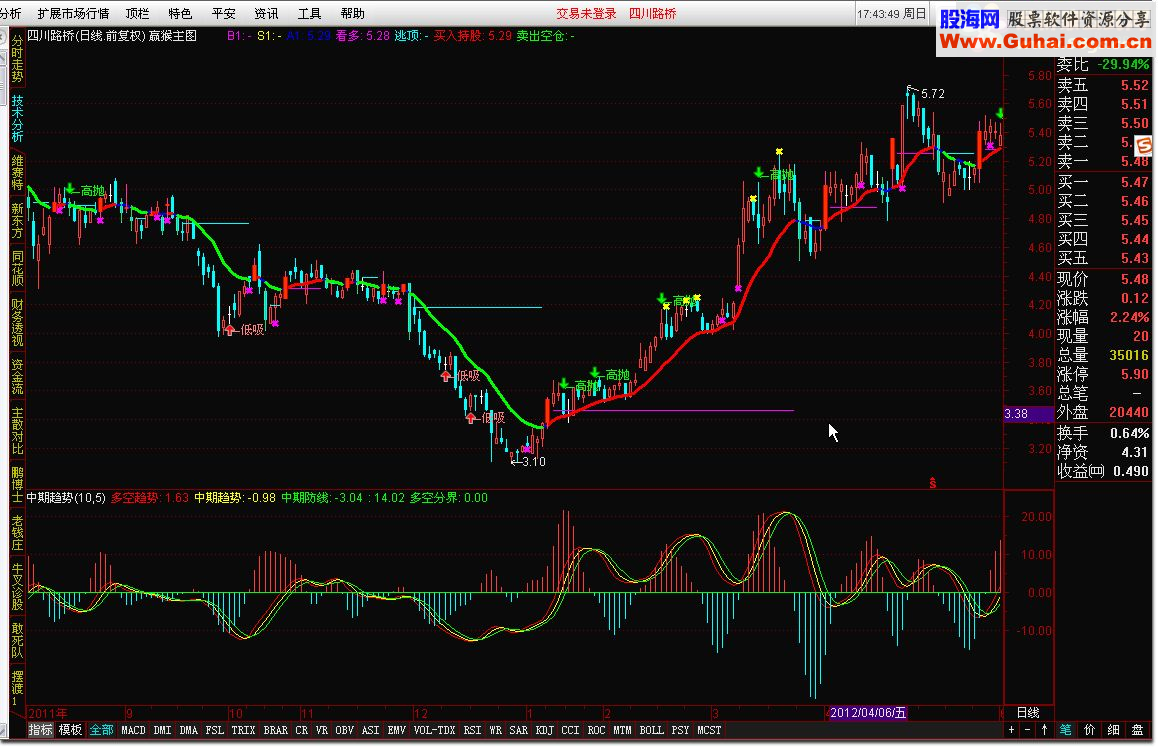Select the 模板 template tab
Image resolution: width=1158 pixels, height=747 pixels.
[x=70, y=731]
